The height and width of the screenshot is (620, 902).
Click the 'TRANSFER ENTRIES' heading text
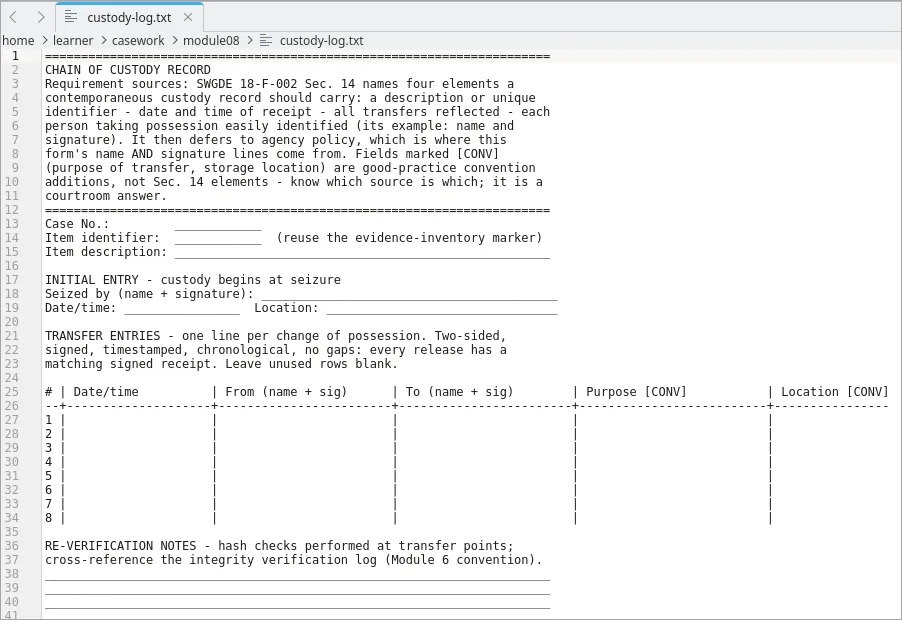102,336
